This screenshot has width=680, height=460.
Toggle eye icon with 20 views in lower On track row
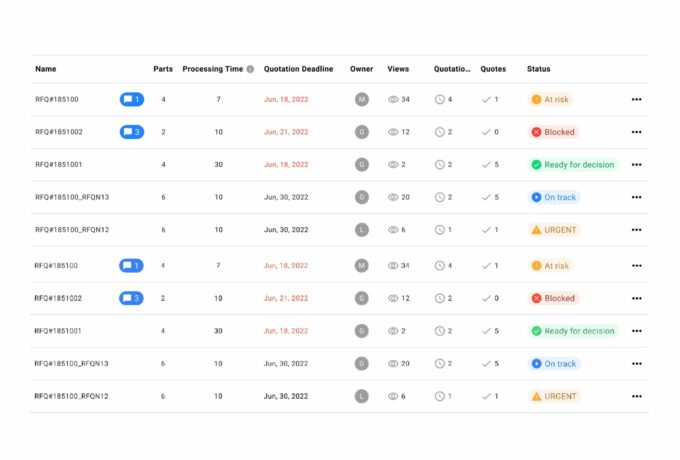pos(393,364)
